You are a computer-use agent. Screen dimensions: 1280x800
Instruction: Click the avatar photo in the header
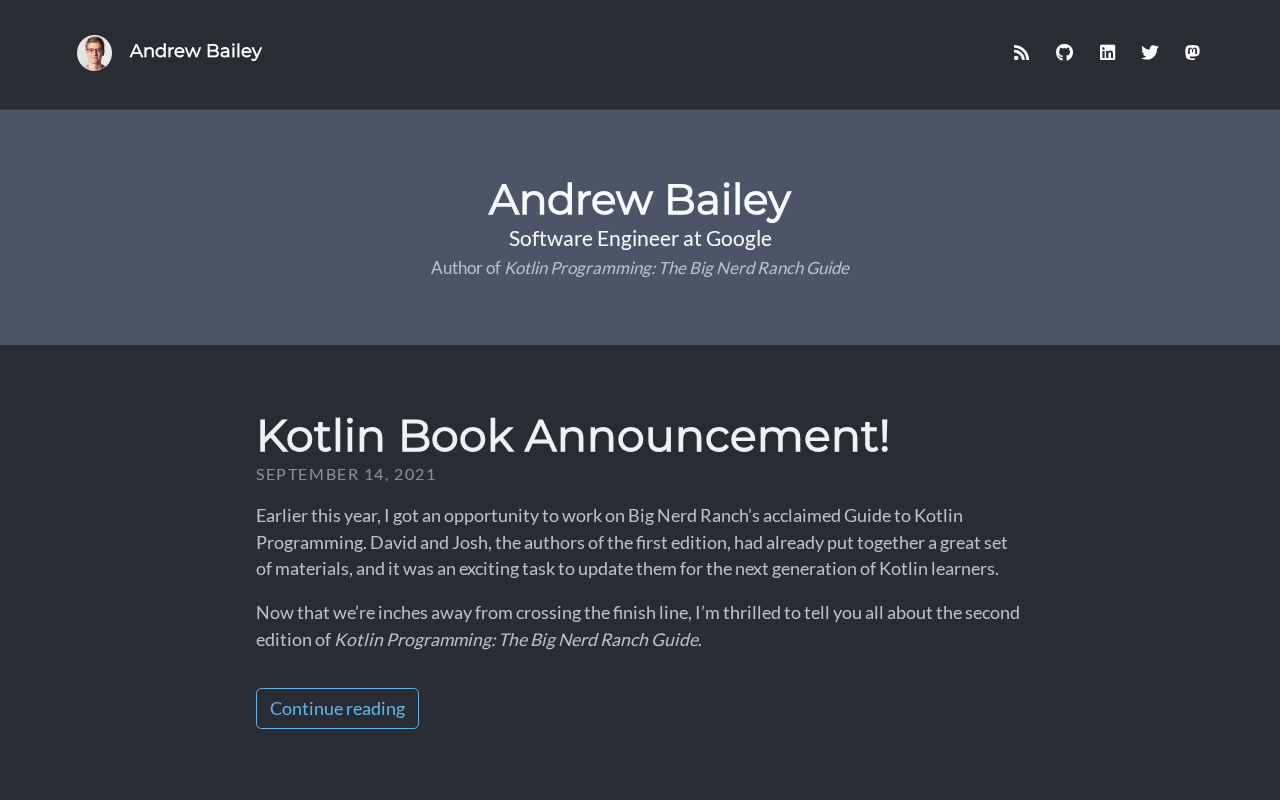(x=94, y=53)
